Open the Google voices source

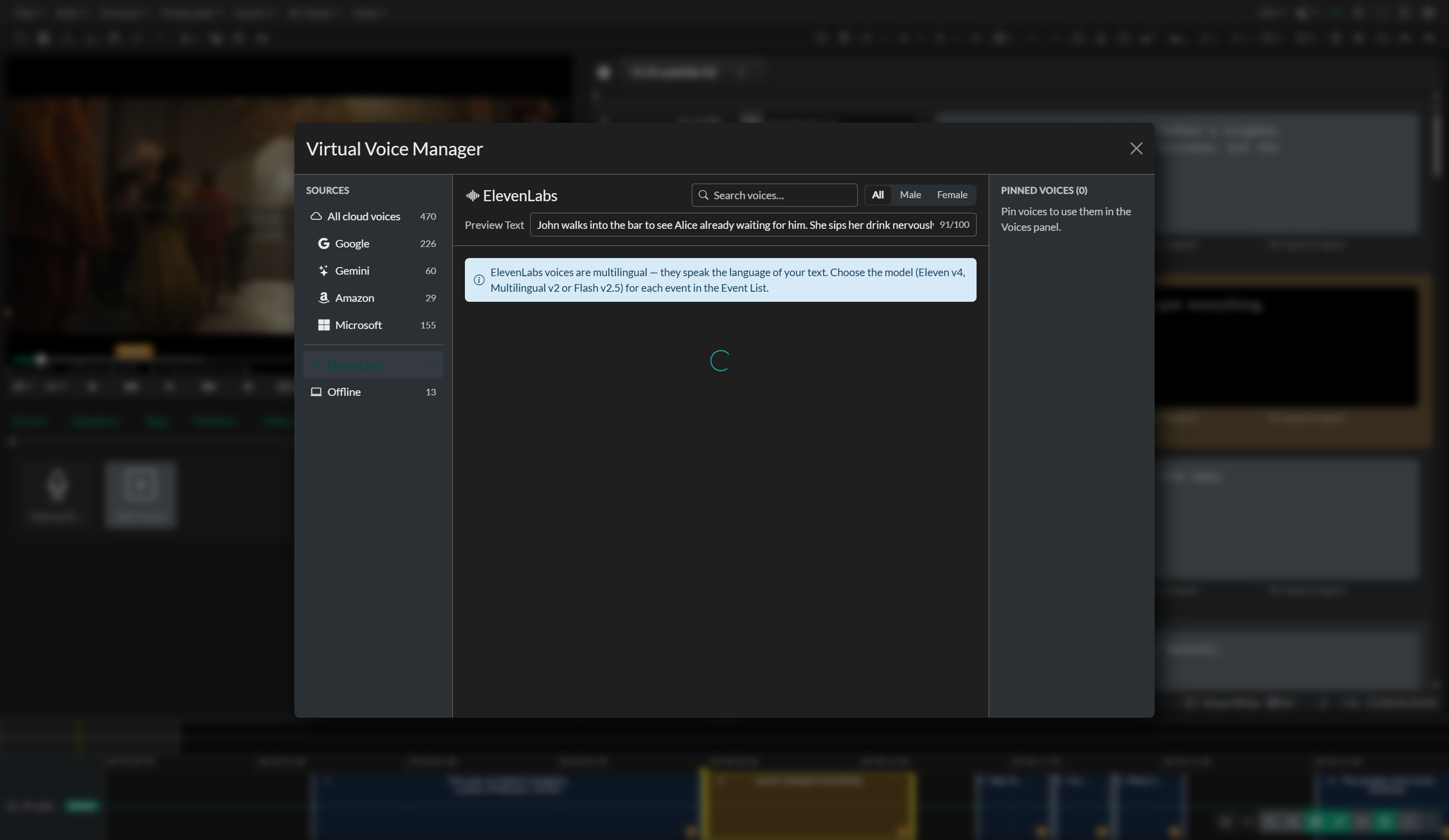(x=373, y=244)
